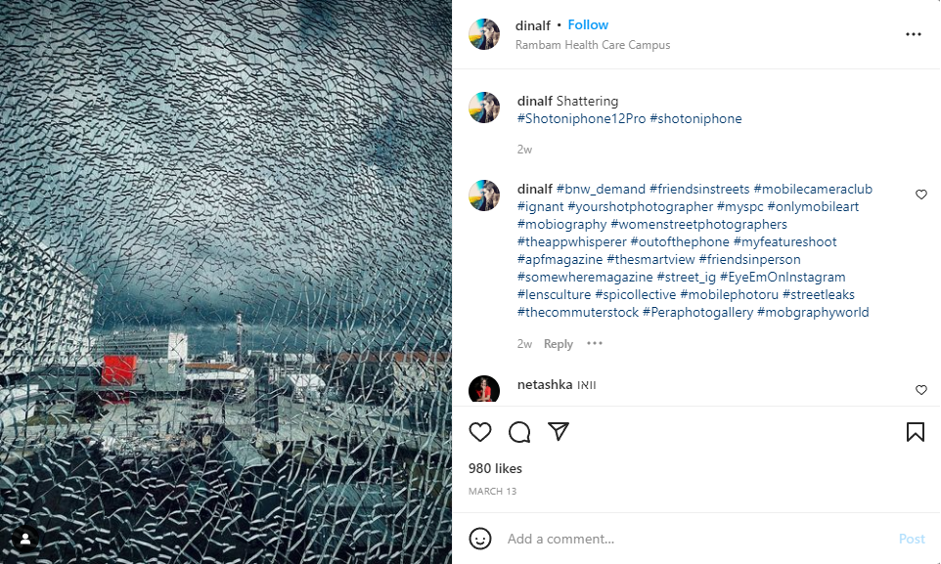Like netashka's comment

[921, 390]
